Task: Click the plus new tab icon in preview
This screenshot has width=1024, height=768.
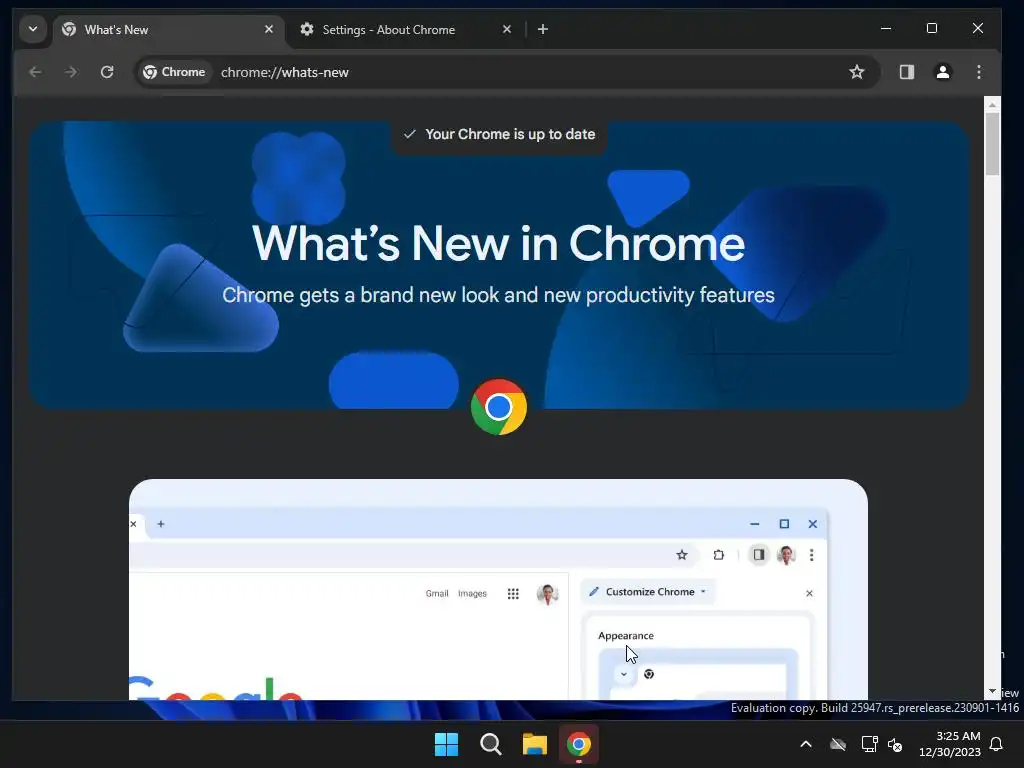Action: click(x=161, y=524)
